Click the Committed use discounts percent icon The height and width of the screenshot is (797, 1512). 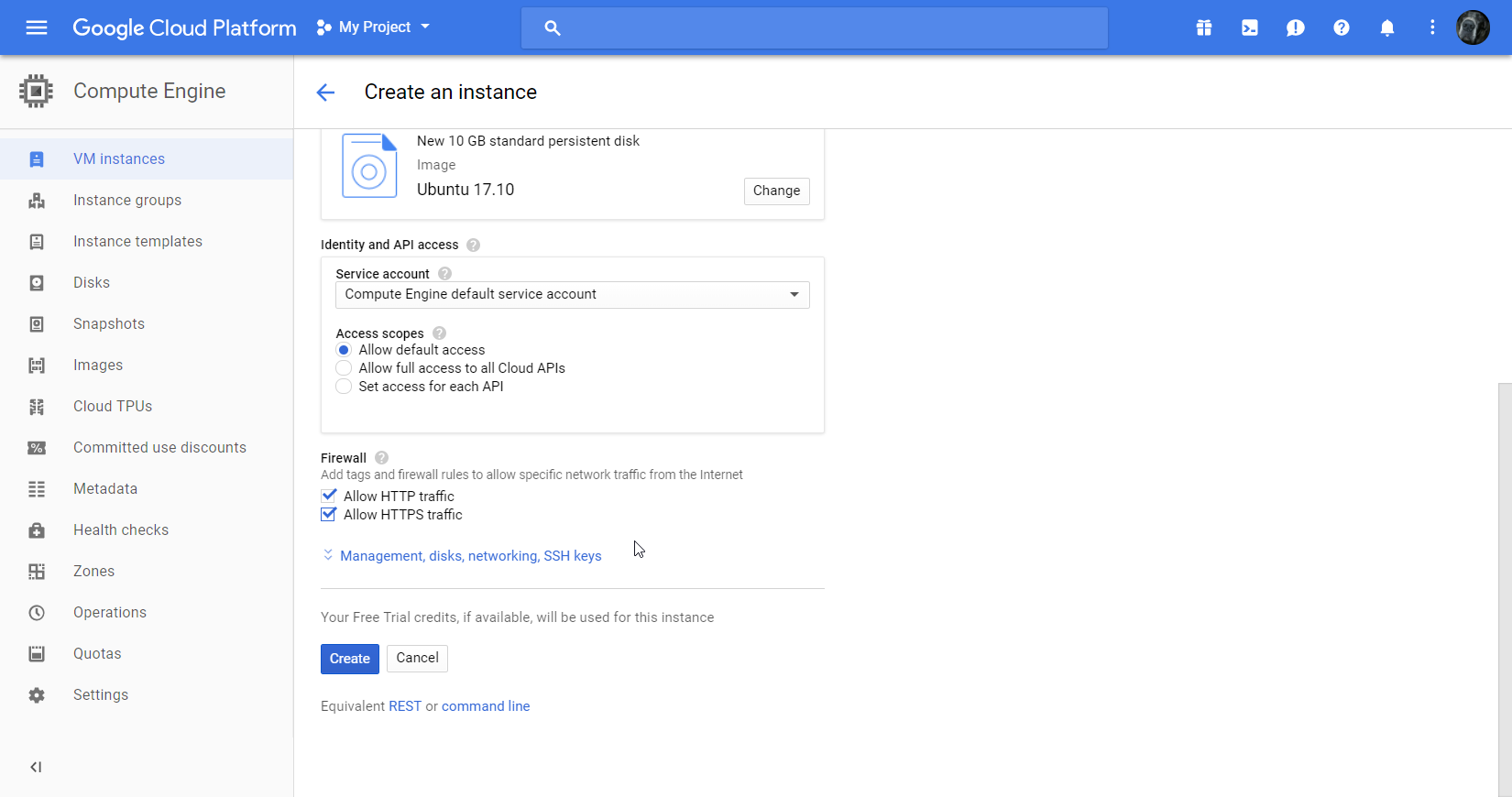click(x=37, y=448)
